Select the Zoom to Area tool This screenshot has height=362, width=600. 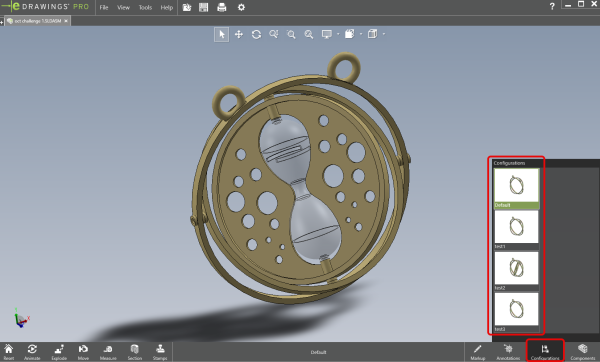(x=291, y=34)
